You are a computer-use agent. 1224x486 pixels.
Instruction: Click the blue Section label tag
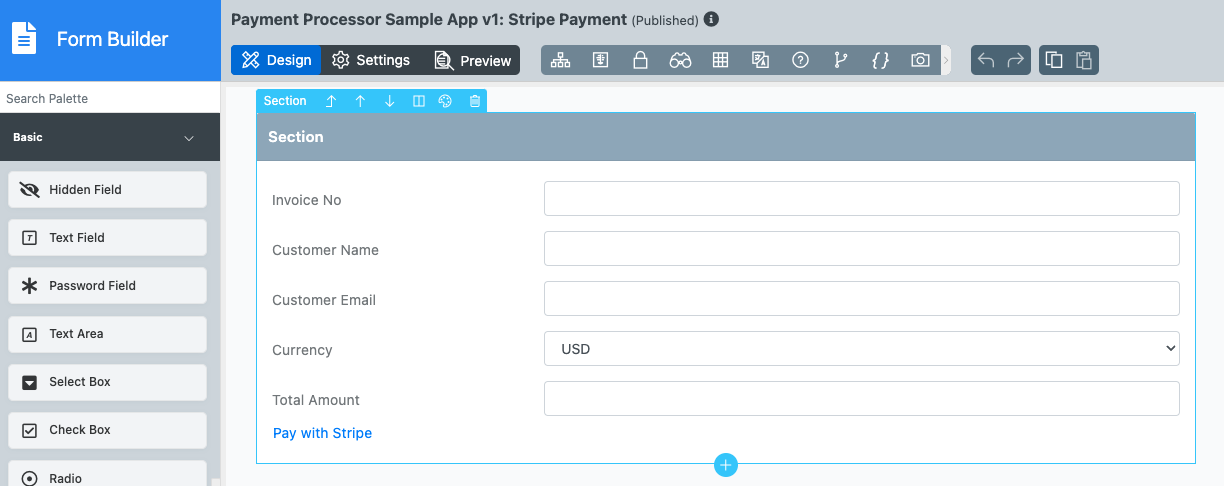tap(285, 101)
